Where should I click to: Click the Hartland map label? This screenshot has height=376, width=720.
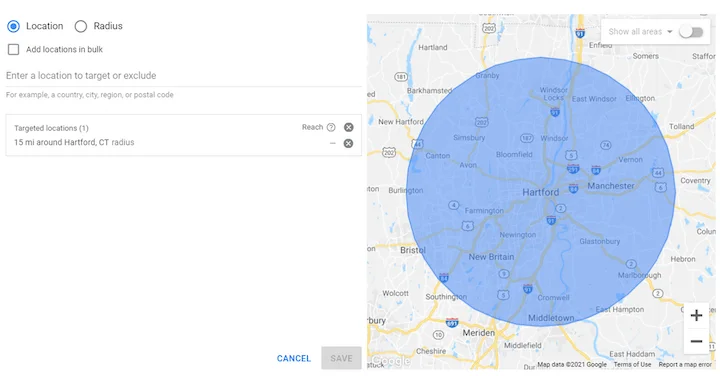[433, 47]
